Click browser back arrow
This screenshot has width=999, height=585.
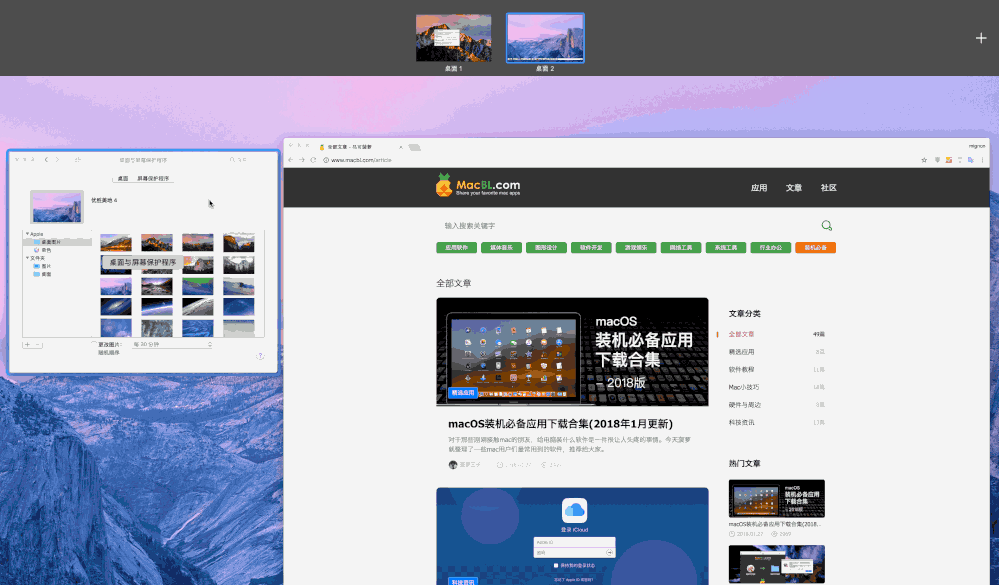[291, 160]
